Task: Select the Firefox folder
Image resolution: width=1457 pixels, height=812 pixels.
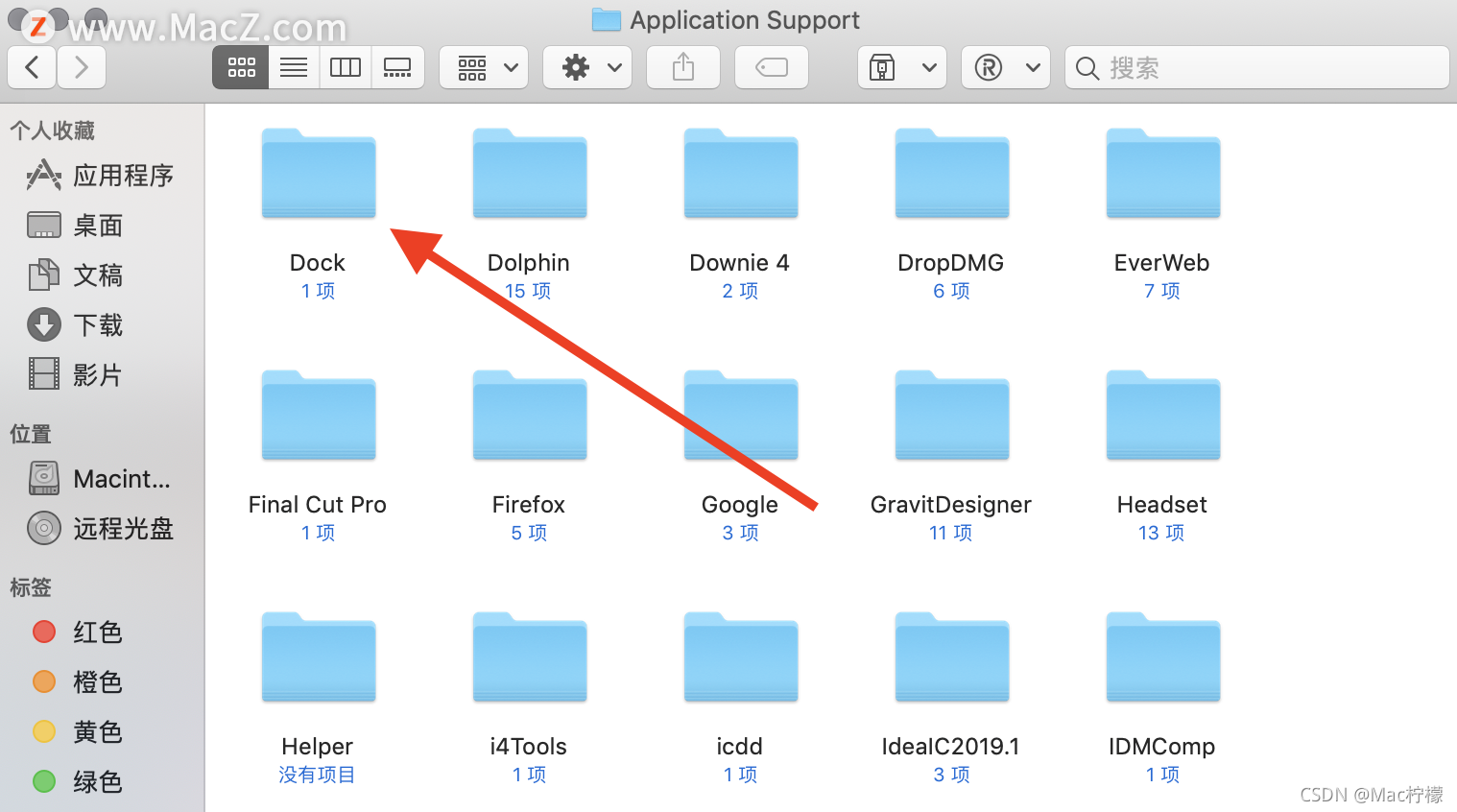Action: (530, 416)
